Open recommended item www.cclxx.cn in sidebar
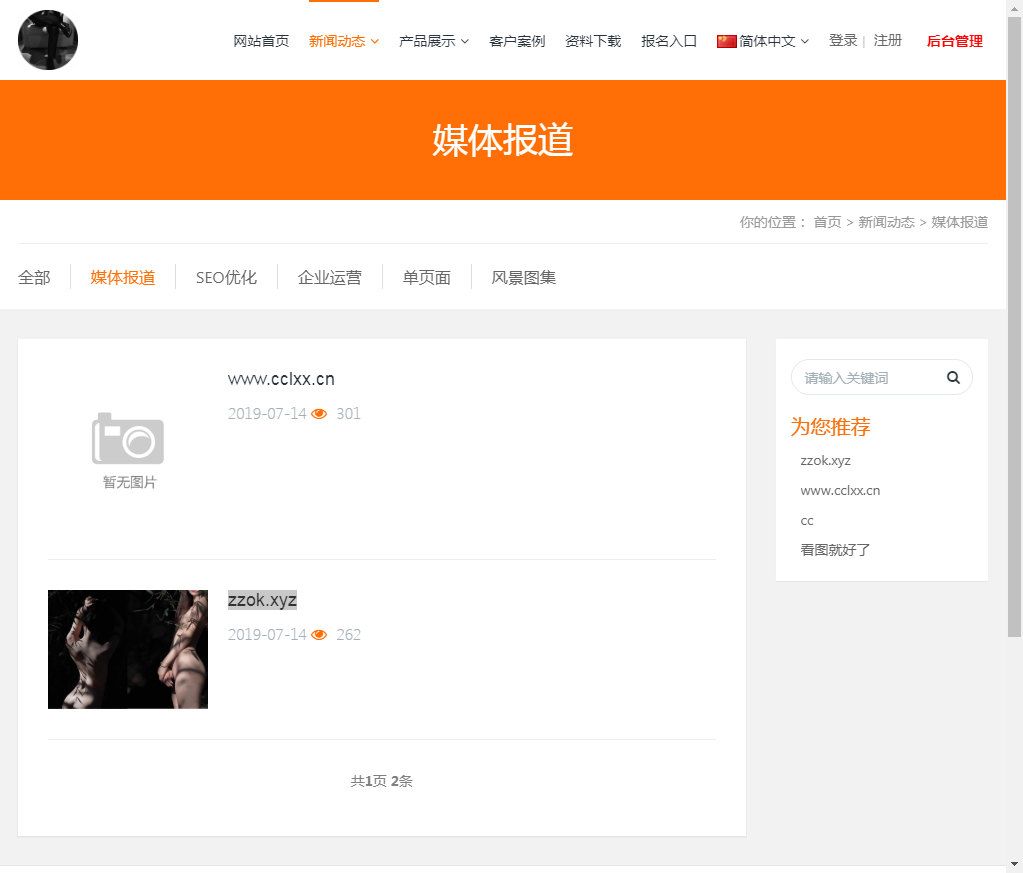This screenshot has height=873, width=1023. point(840,491)
